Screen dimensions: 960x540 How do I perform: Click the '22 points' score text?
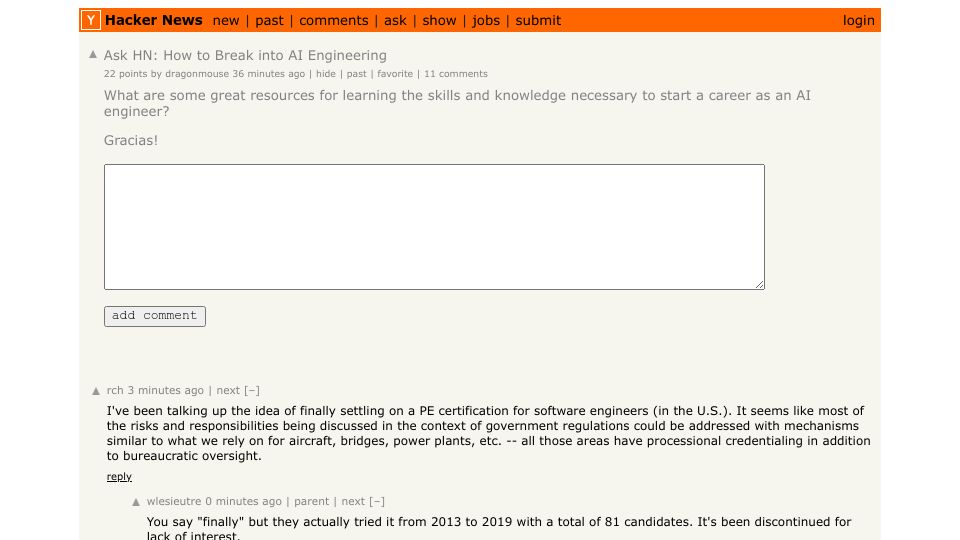point(126,74)
